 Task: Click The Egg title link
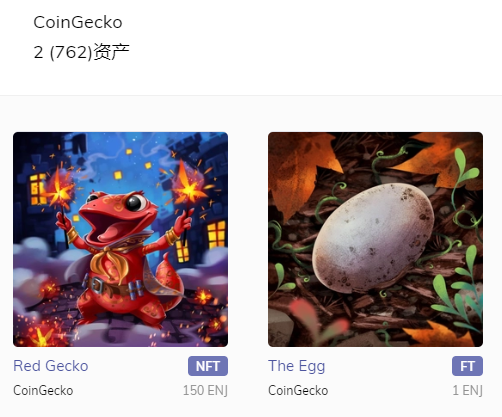coord(296,366)
